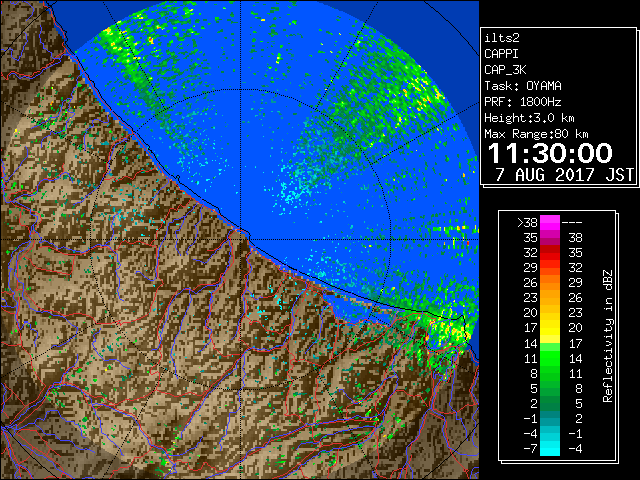This screenshot has width=640, height=480.
Task: Pick the teal -1 dBZ legend swatch
Action: [x=550, y=418]
